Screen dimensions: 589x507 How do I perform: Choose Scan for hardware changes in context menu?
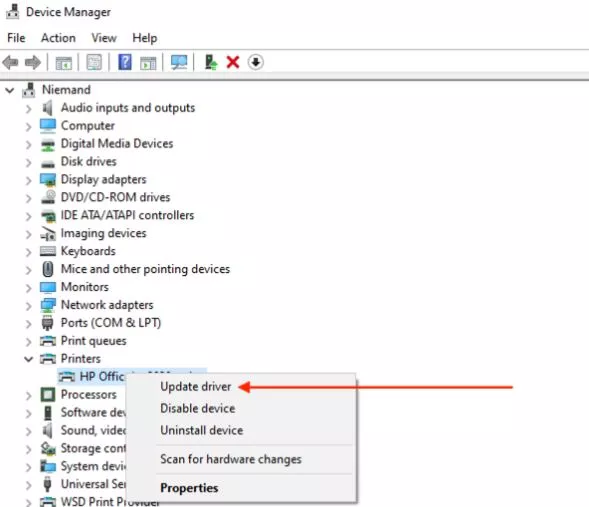[x=231, y=459]
